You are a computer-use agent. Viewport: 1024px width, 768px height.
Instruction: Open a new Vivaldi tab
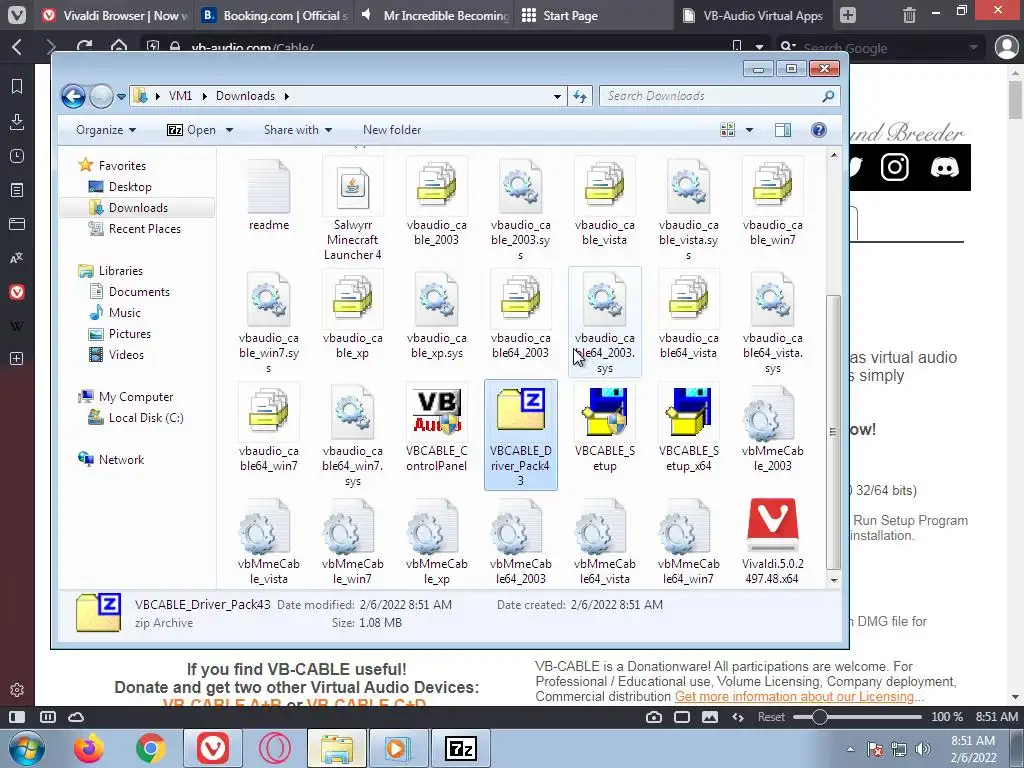[x=848, y=15]
